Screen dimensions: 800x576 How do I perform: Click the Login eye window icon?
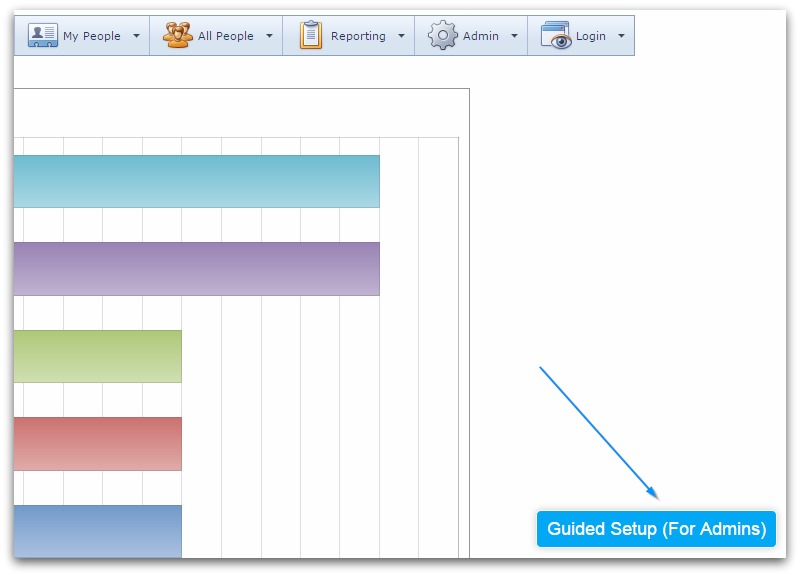(556, 35)
